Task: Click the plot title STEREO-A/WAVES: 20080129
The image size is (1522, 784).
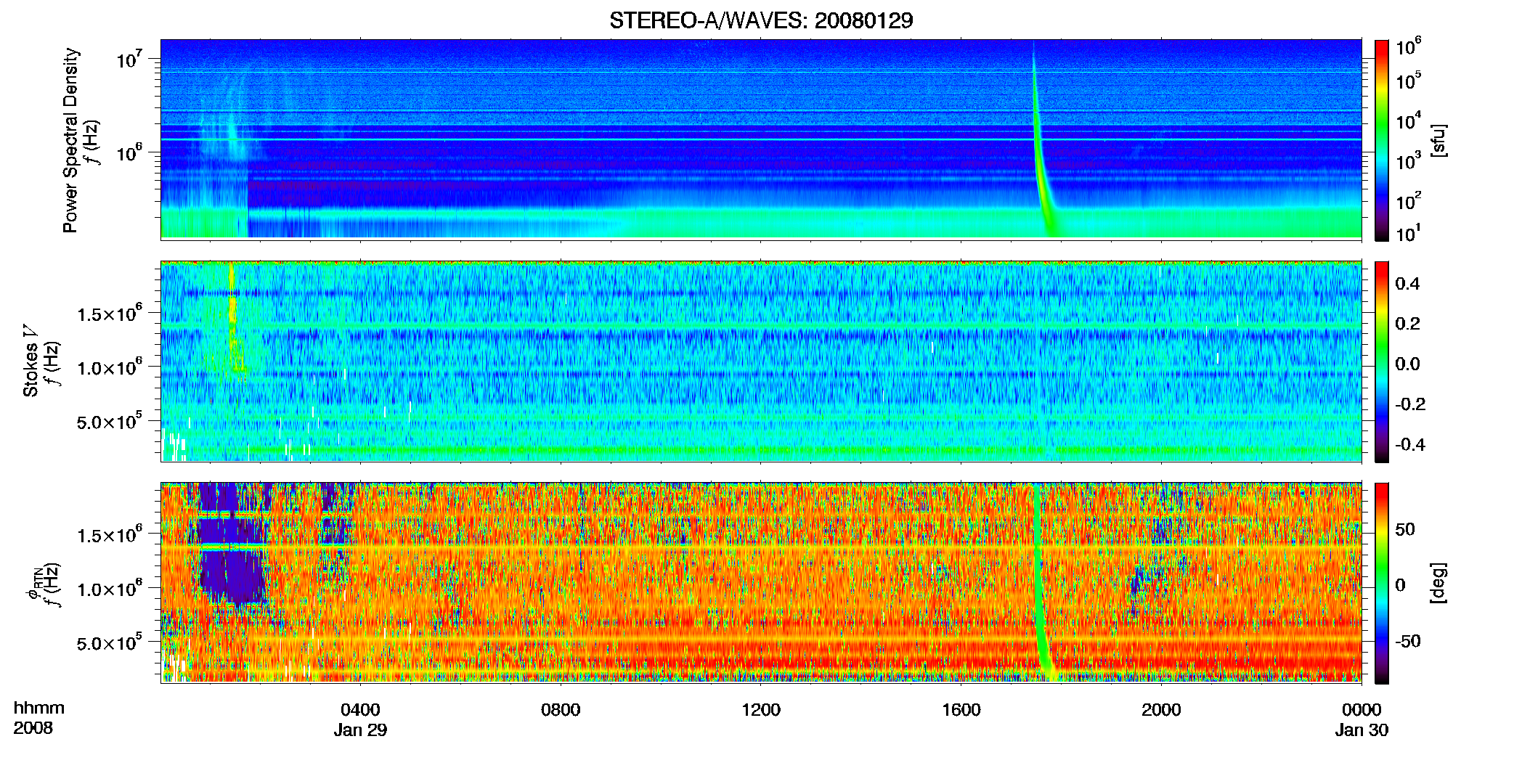Action: [x=761, y=20]
